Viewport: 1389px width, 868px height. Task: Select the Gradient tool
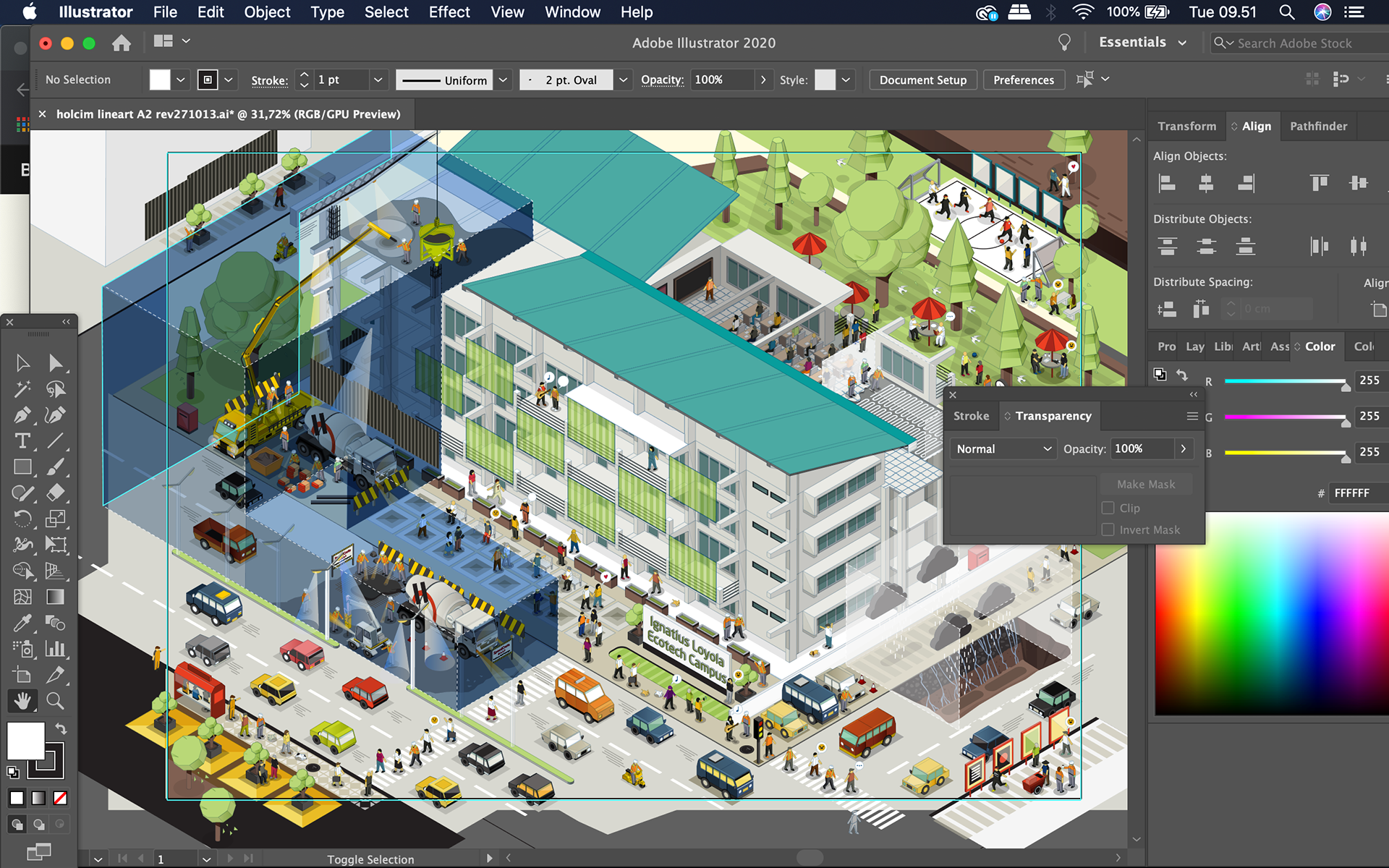[x=55, y=597]
